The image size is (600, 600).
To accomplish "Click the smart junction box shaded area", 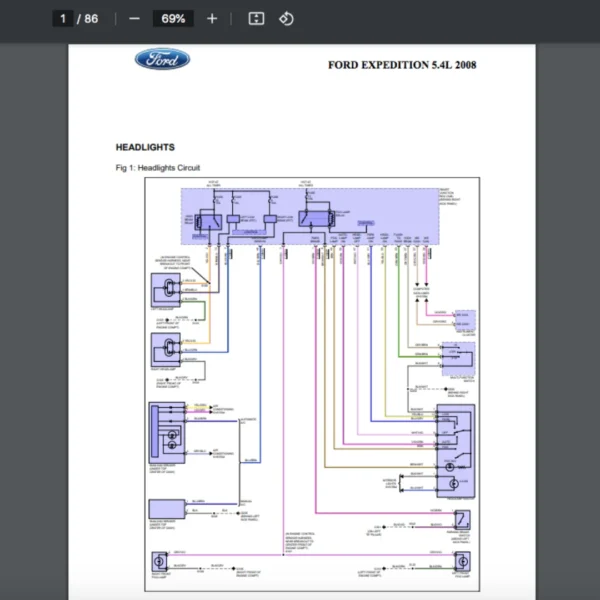I will 310,216.
